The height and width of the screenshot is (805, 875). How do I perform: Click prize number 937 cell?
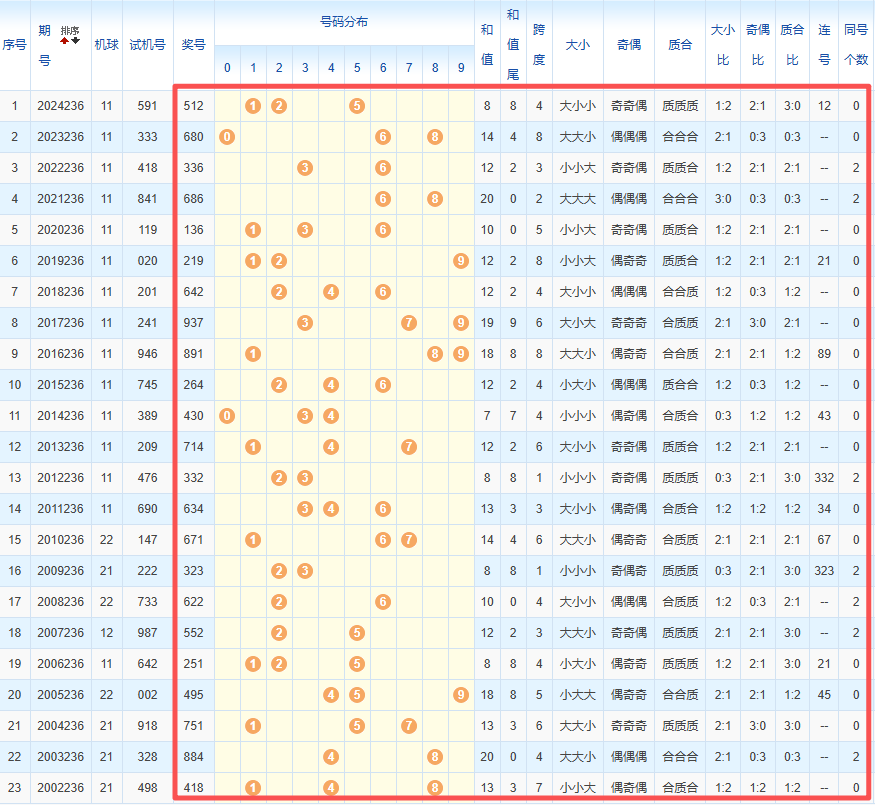(x=194, y=323)
